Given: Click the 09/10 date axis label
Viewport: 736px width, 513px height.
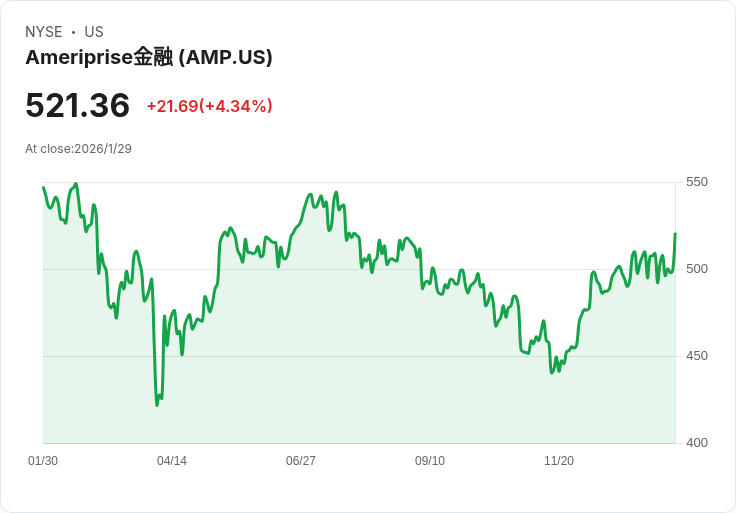Looking at the screenshot, I should (x=430, y=461).
